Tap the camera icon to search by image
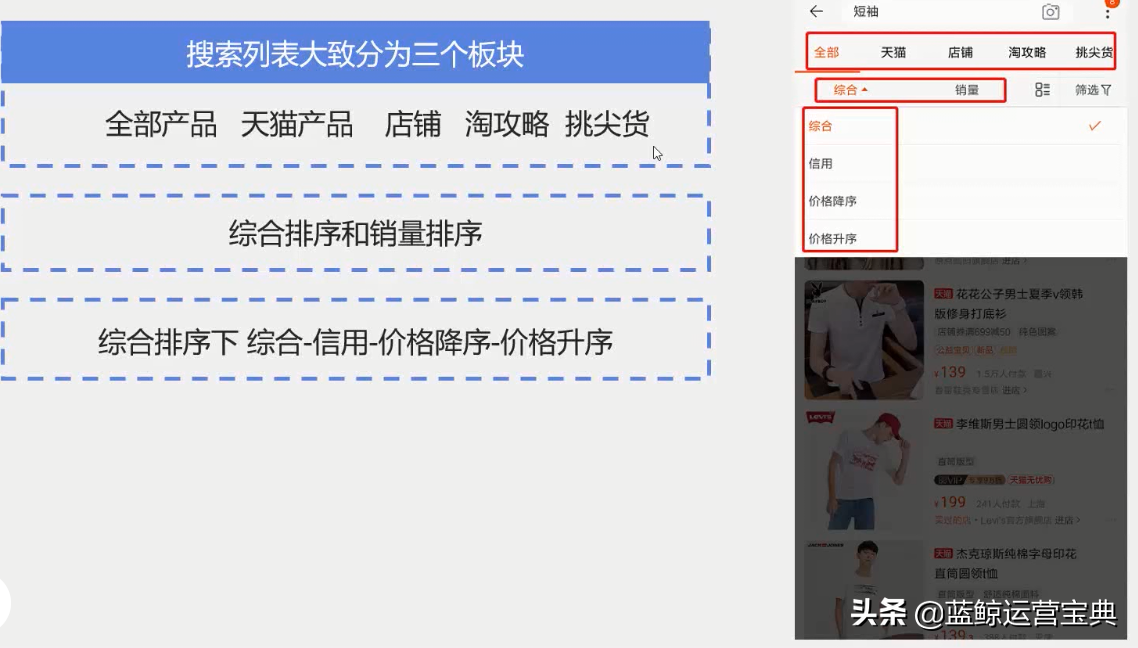 pyautogui.click(x=1050, y=11)
